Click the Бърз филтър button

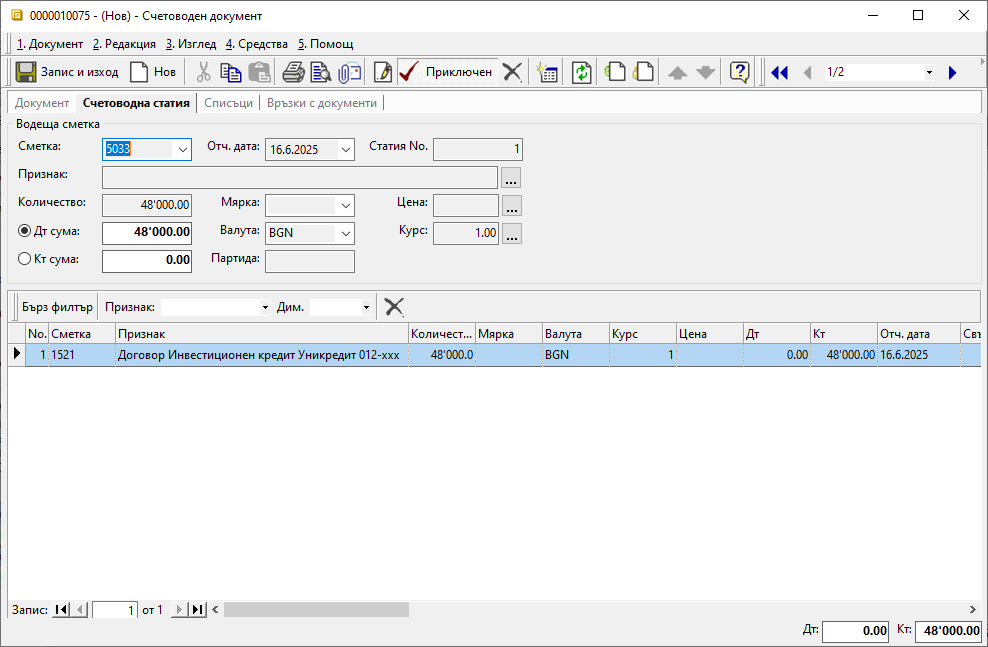57,307
